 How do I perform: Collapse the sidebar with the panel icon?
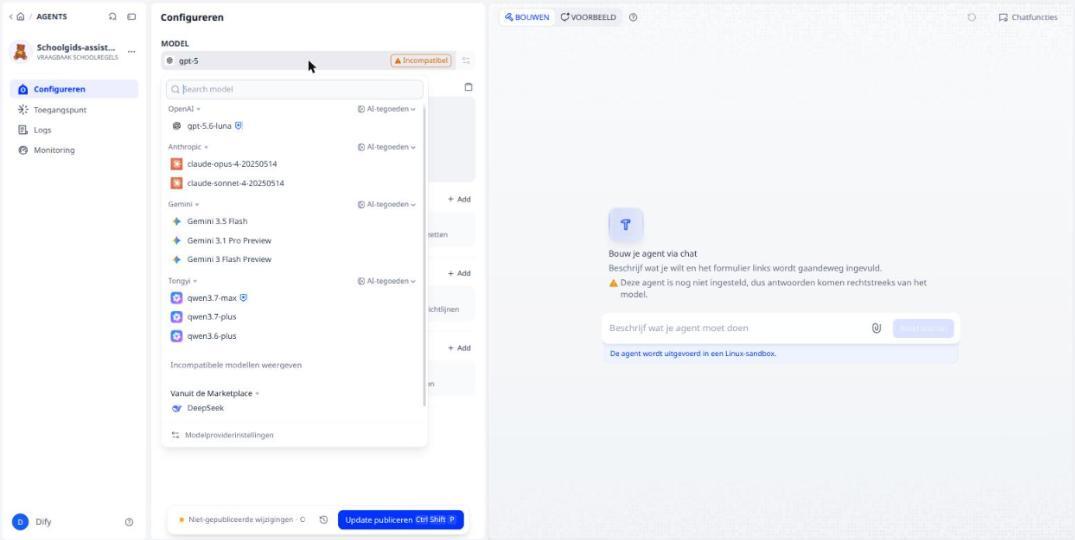[x=132, y=16]
